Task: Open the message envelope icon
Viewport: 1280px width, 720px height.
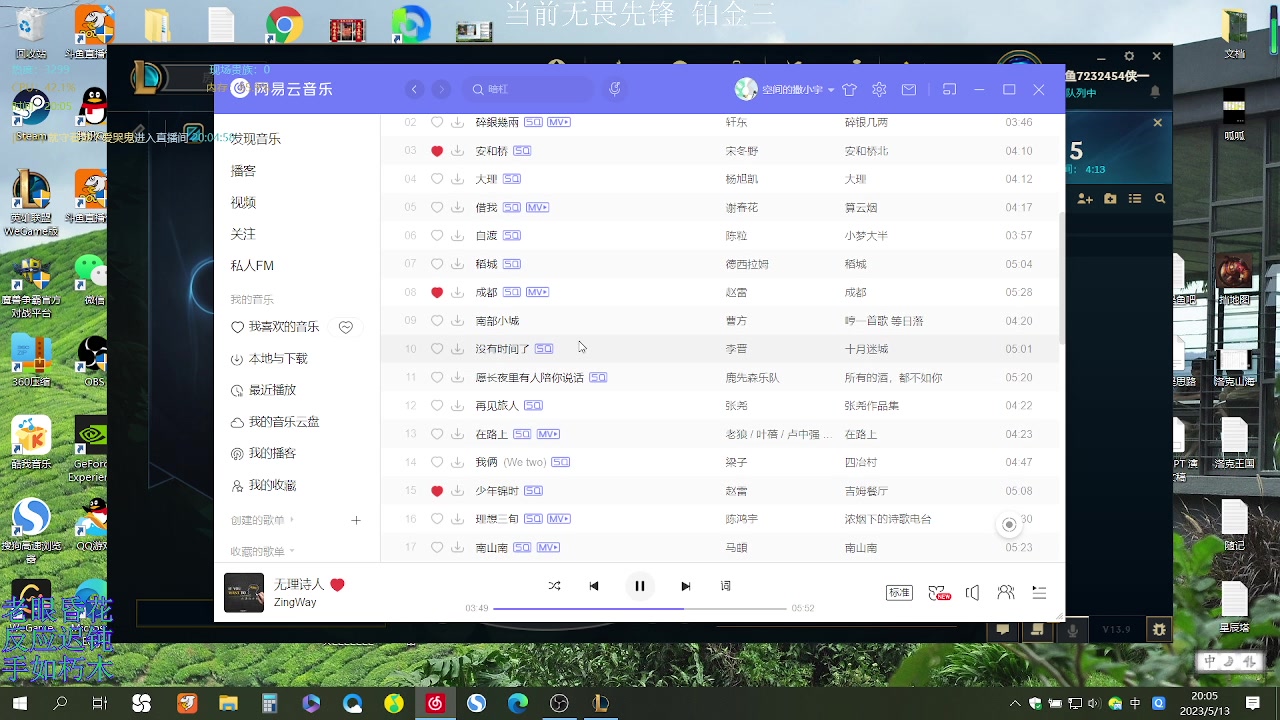Action: (908, 89)
